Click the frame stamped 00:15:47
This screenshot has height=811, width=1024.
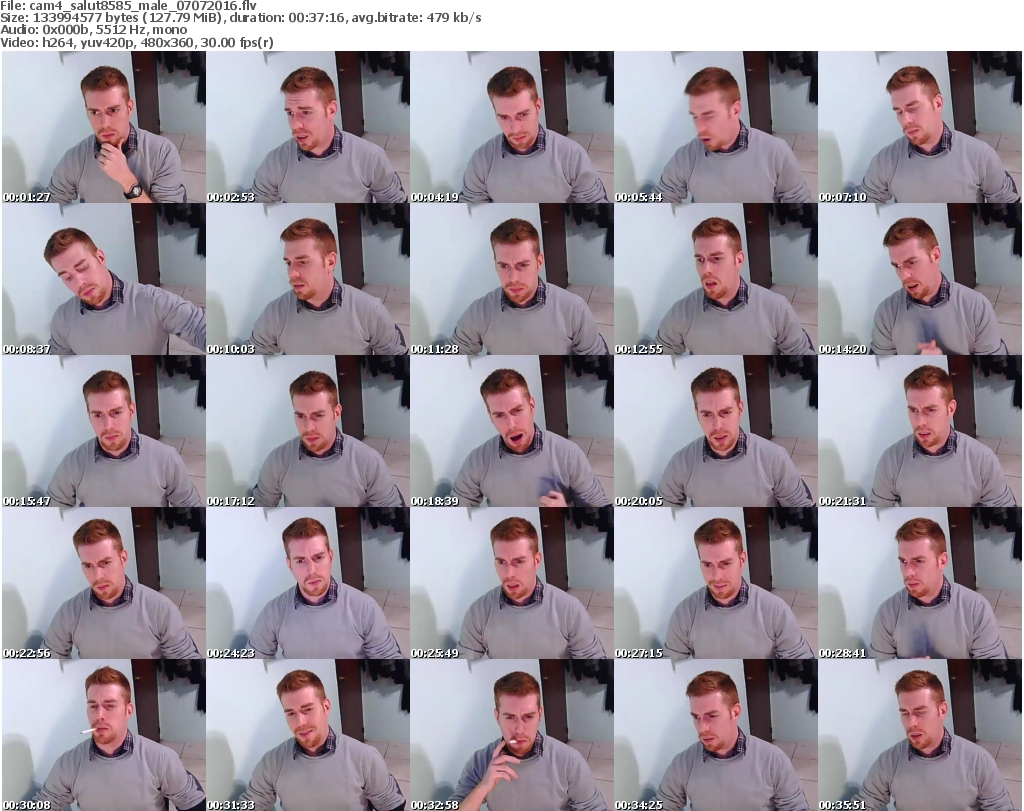tap(104, 432)
